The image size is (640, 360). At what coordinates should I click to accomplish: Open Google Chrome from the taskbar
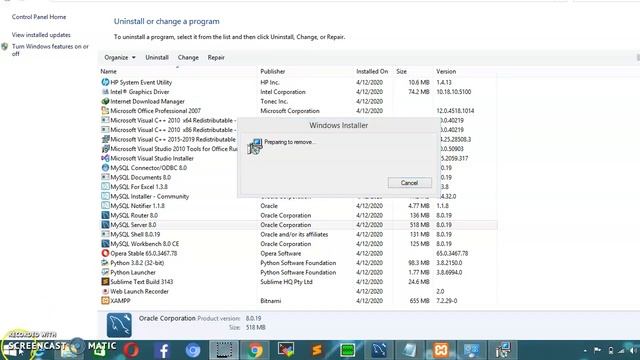pyautogui.click(x=255, y=350)
